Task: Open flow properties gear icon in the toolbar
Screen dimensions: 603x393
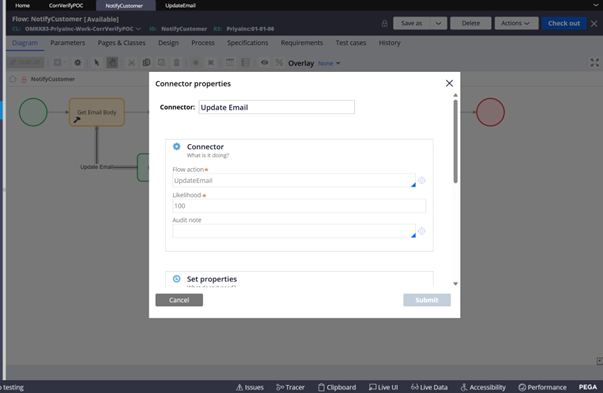Action: [78, 62]
